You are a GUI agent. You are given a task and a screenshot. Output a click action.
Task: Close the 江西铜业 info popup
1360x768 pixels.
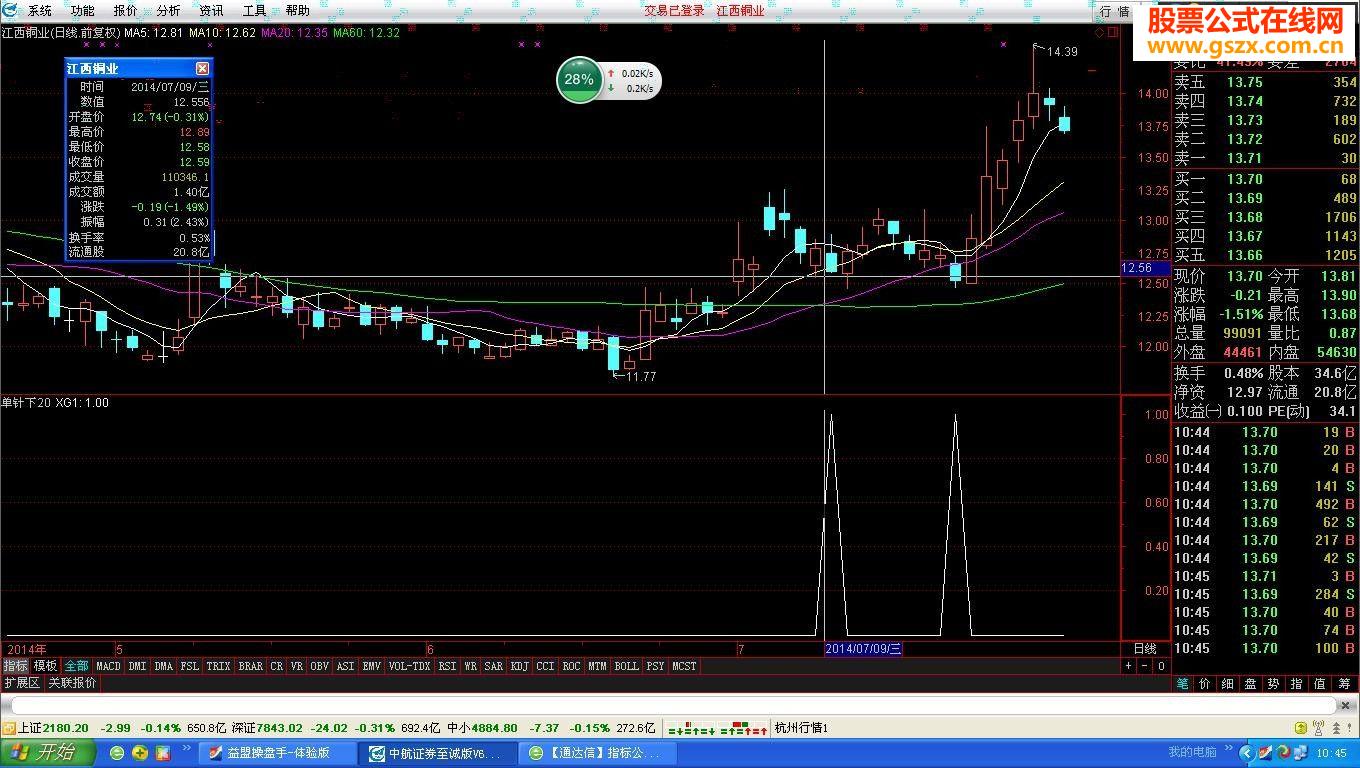click(x=202, y=68)
